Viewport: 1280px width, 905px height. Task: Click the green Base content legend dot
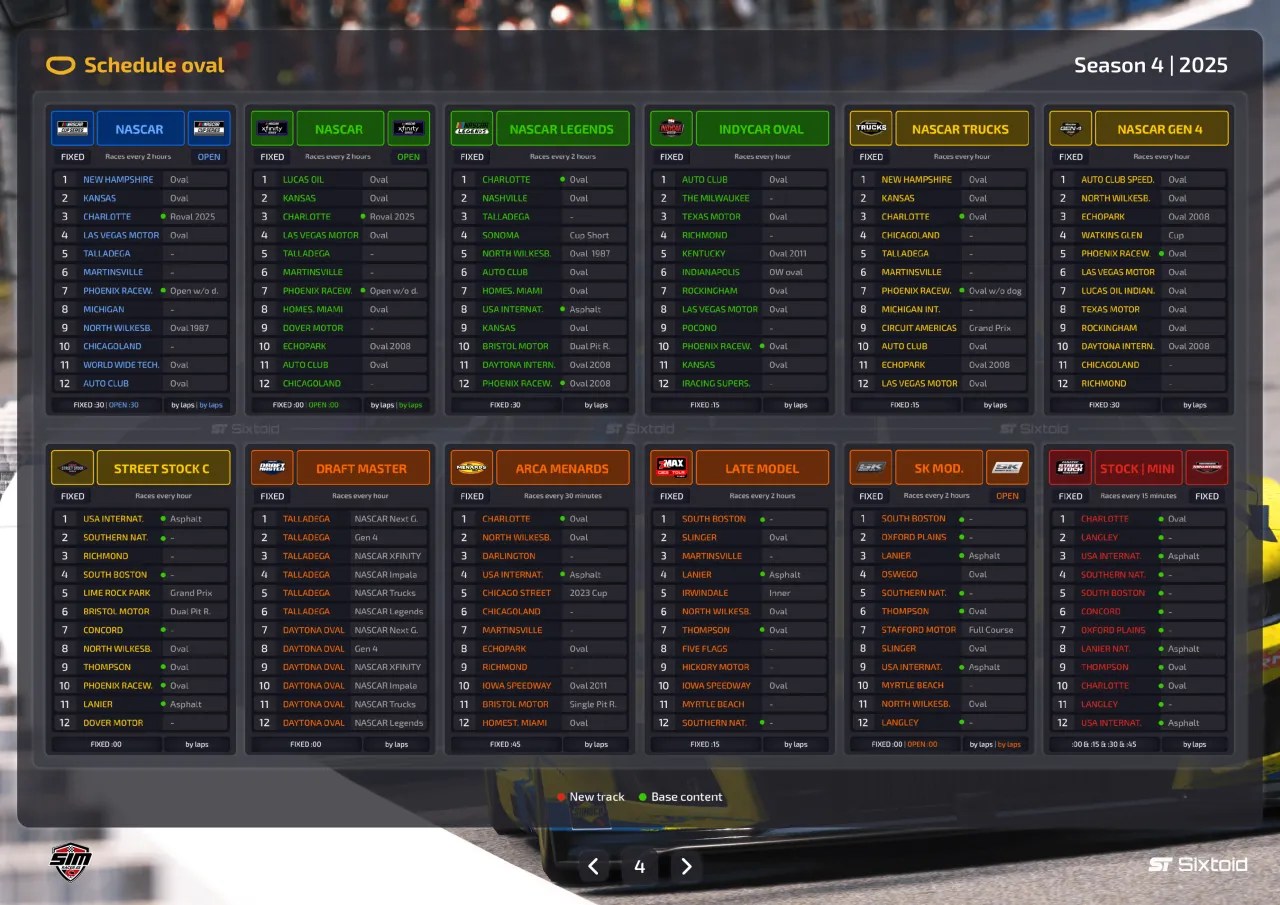[643, 797]
